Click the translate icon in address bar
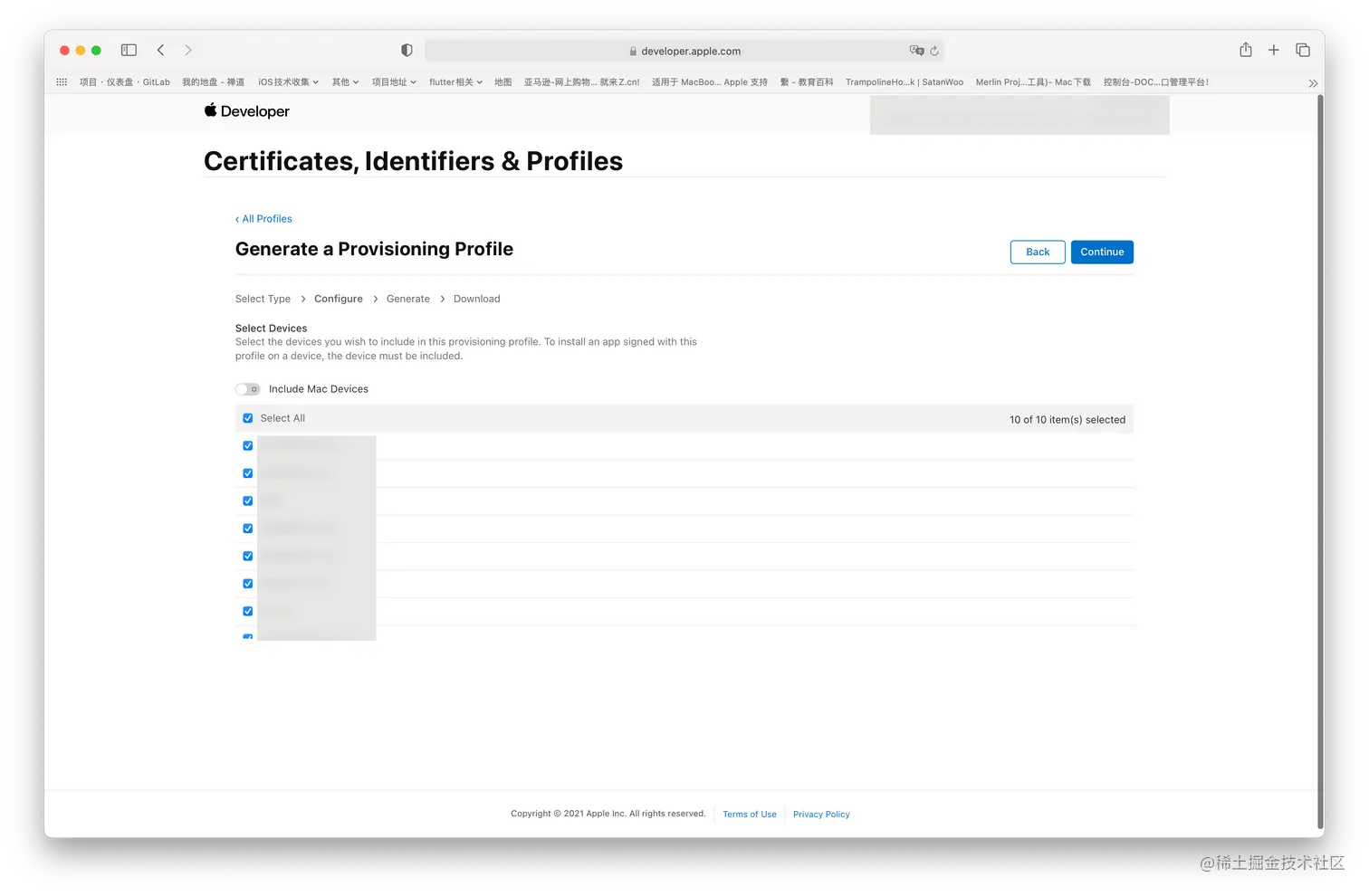Image resolution: width=1369 pixels, height=896 pixels. (916, 51)
